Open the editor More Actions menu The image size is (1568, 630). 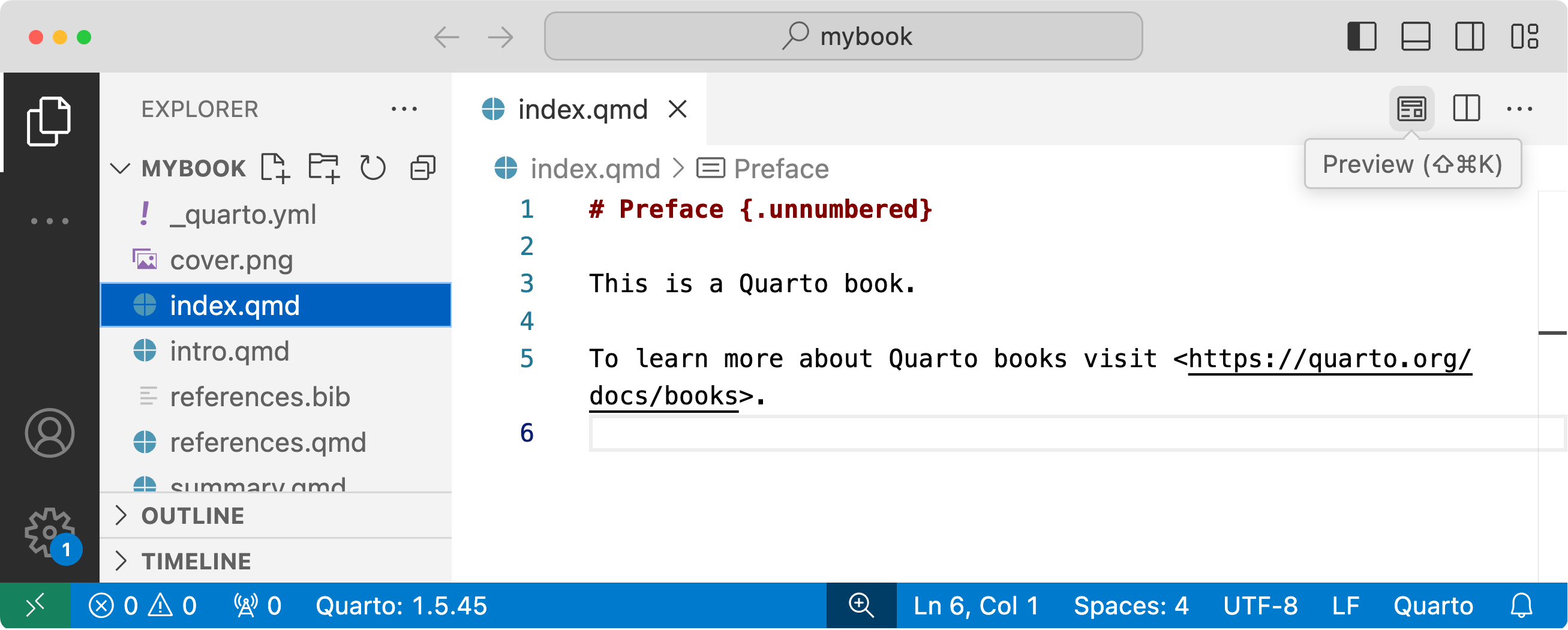[x=1521, y=110]
